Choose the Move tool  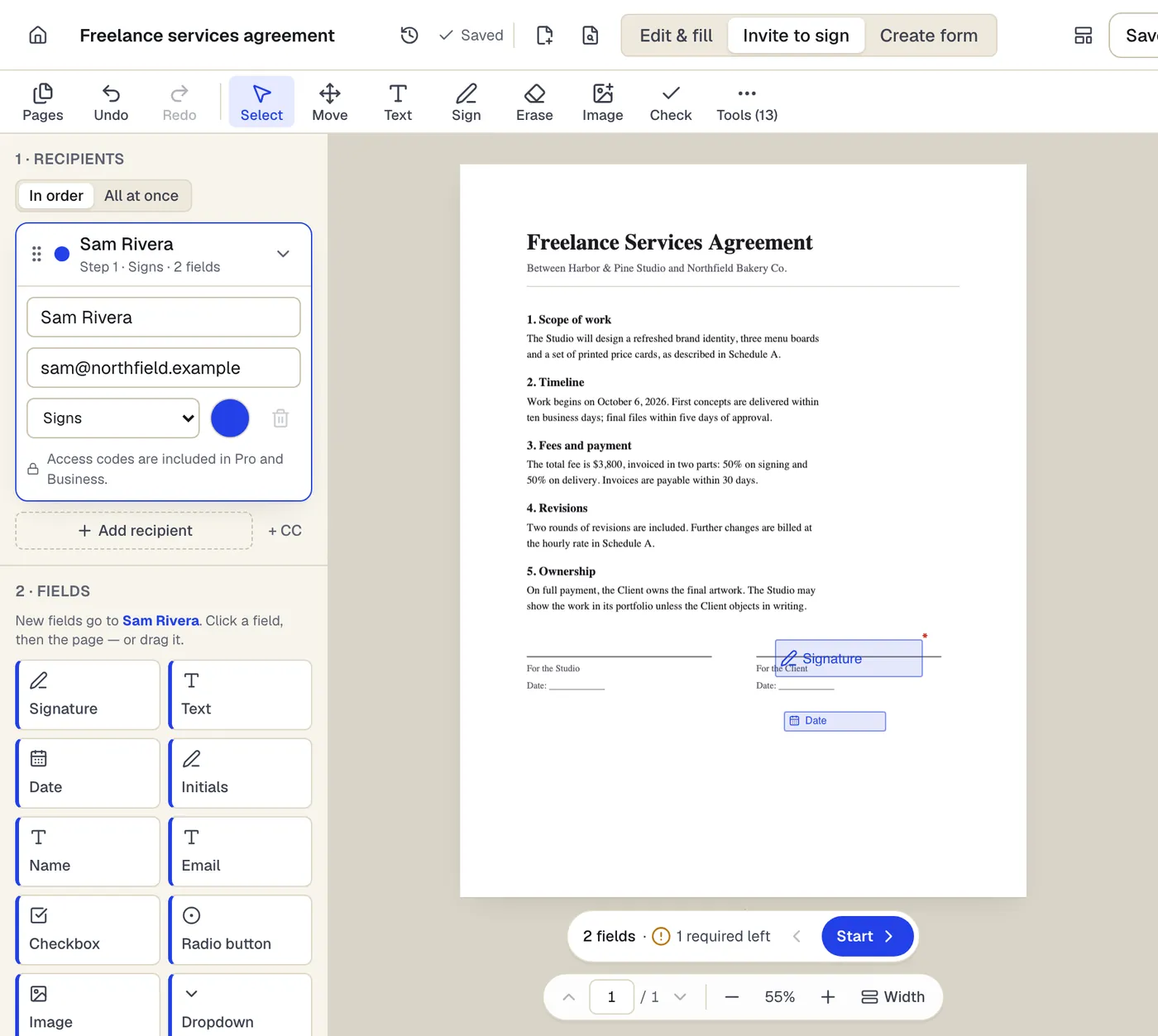pos(330,103)
